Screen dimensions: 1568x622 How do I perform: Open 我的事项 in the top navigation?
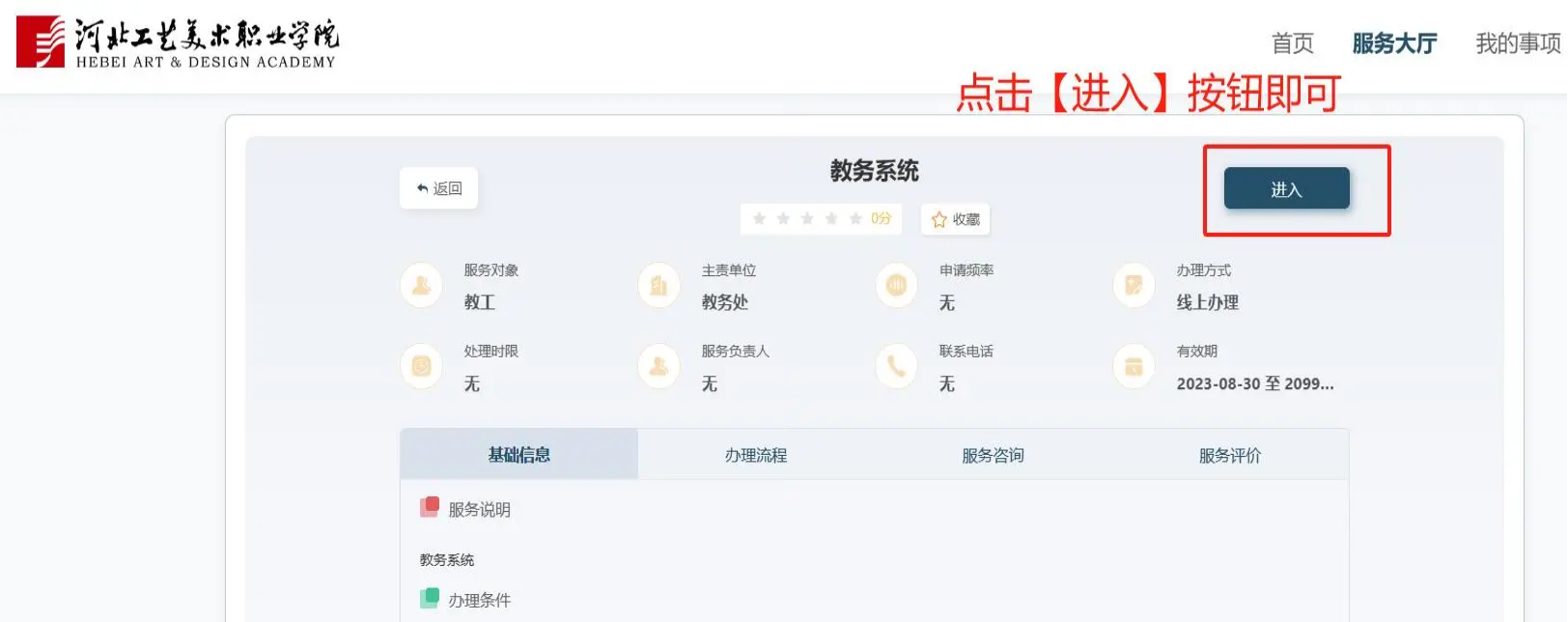(x=1518, y=43)
